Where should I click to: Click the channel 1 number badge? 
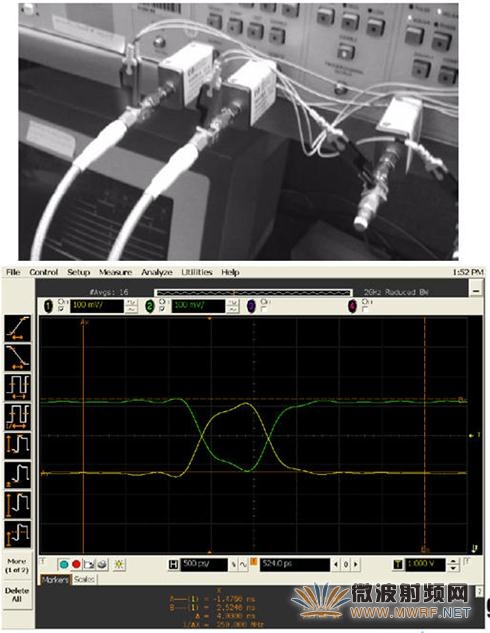[48, 306]
